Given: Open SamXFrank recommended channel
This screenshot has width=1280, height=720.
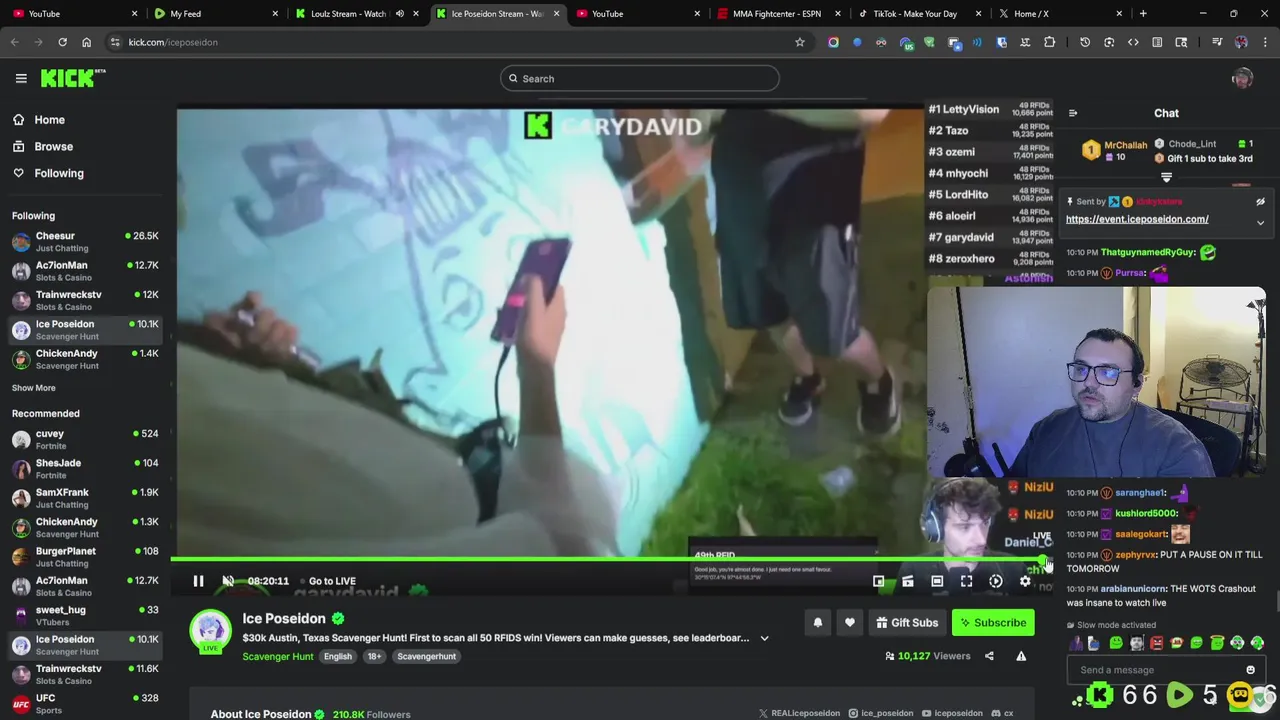Looking at the screenshot, I should pyautogui.click(x=85, y=498).
